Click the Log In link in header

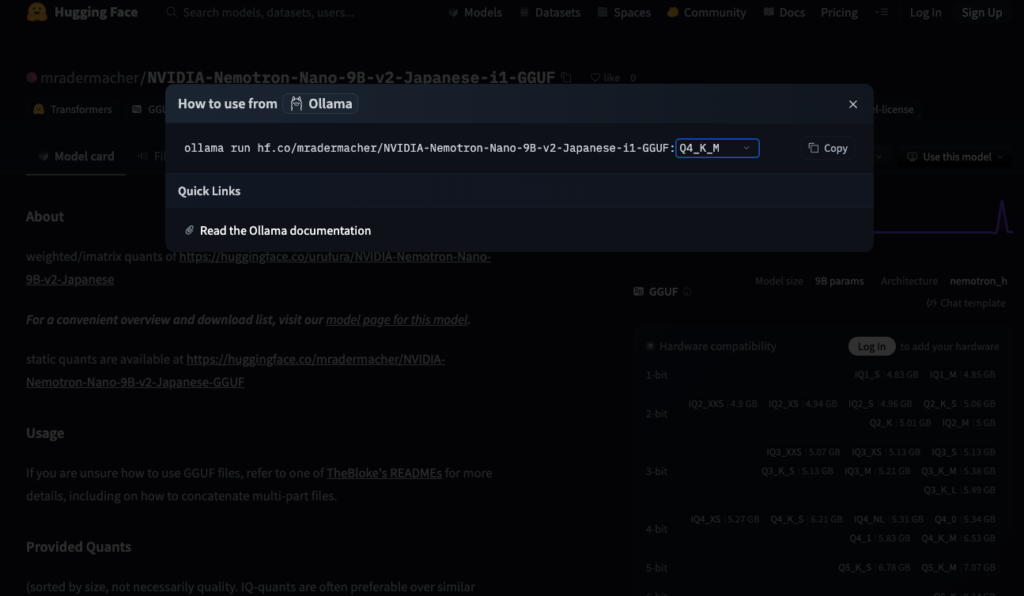click(925, 13)
